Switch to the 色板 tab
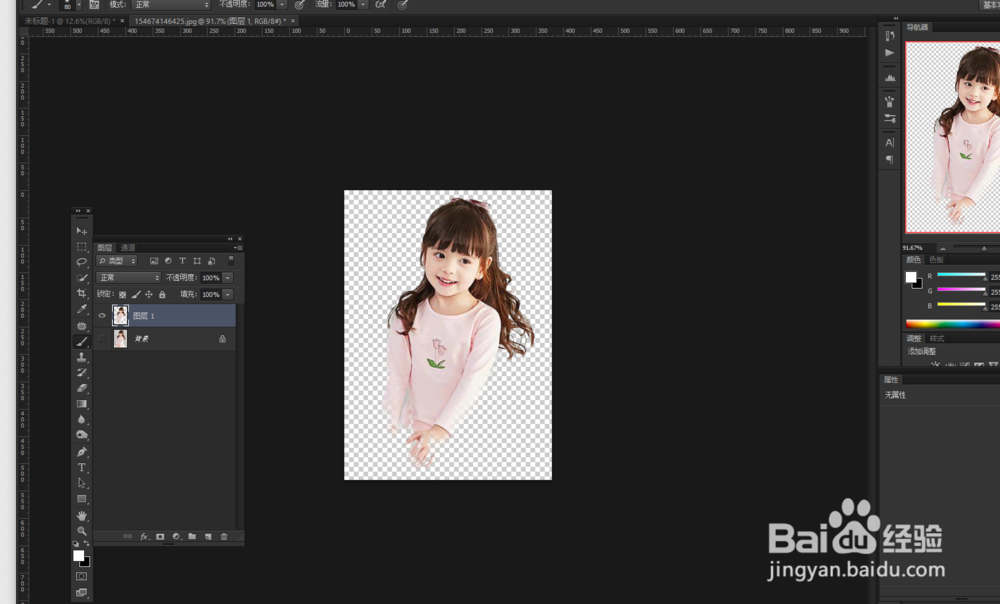Viewport: 1000px width, 604px height. point(936,260)
